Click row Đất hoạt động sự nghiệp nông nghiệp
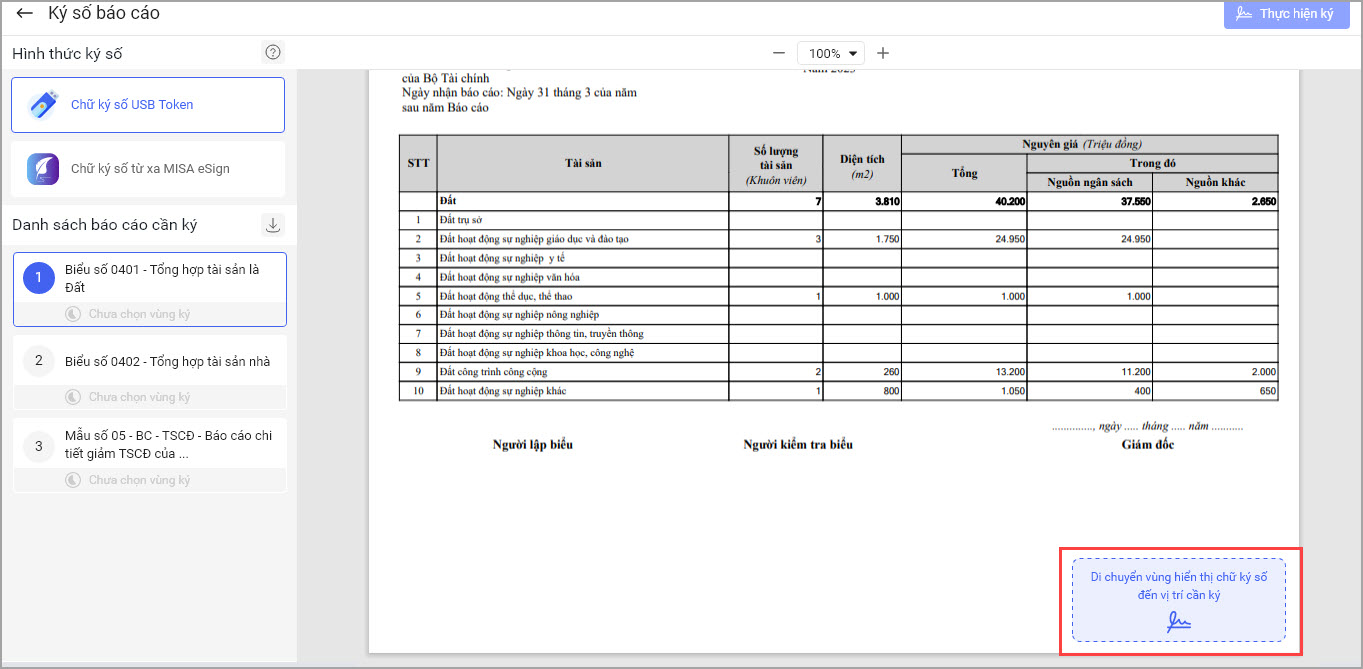Screen dimensions: 1363x669 [x=838, y=315]
